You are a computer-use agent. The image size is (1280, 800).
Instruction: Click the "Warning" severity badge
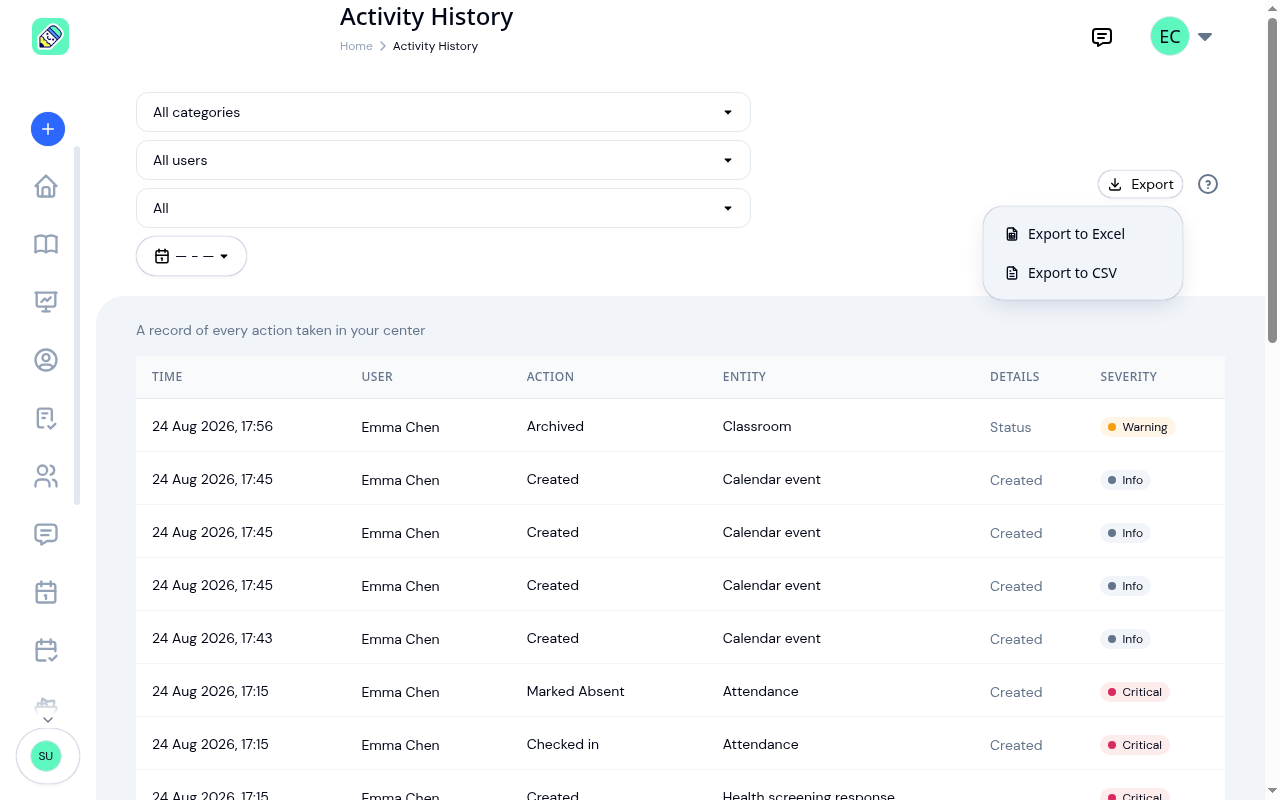1137,427
